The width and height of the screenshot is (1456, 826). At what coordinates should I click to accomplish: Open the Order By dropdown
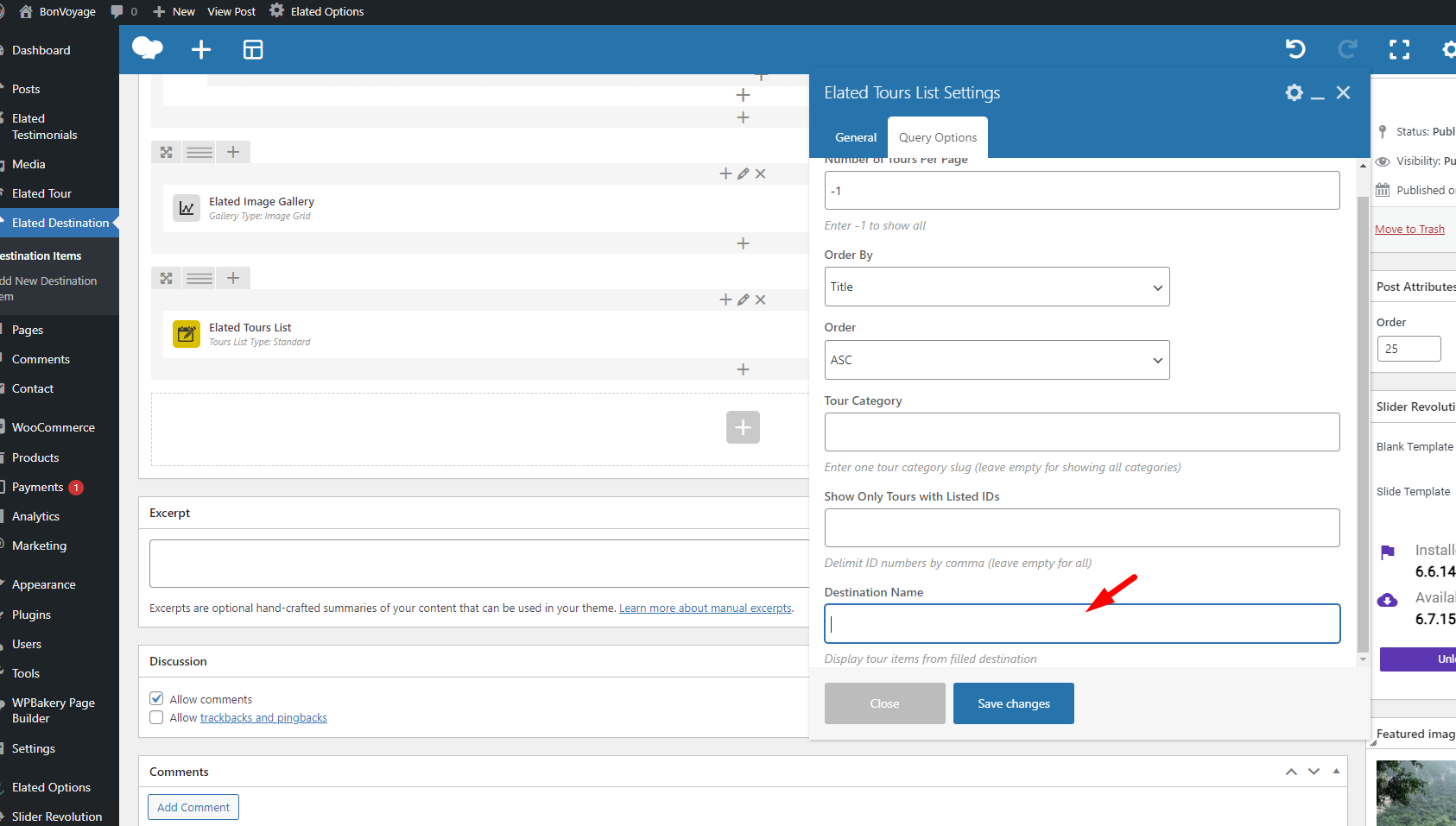[997, 287]
